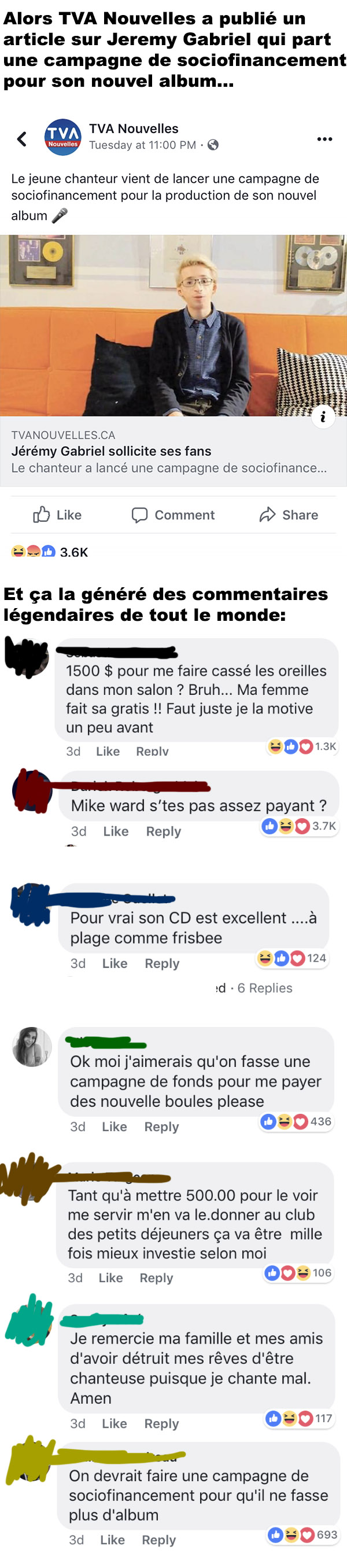Like the Mike Ward comment
This screenshot has width=347, height=1568.
coord(116,831)
